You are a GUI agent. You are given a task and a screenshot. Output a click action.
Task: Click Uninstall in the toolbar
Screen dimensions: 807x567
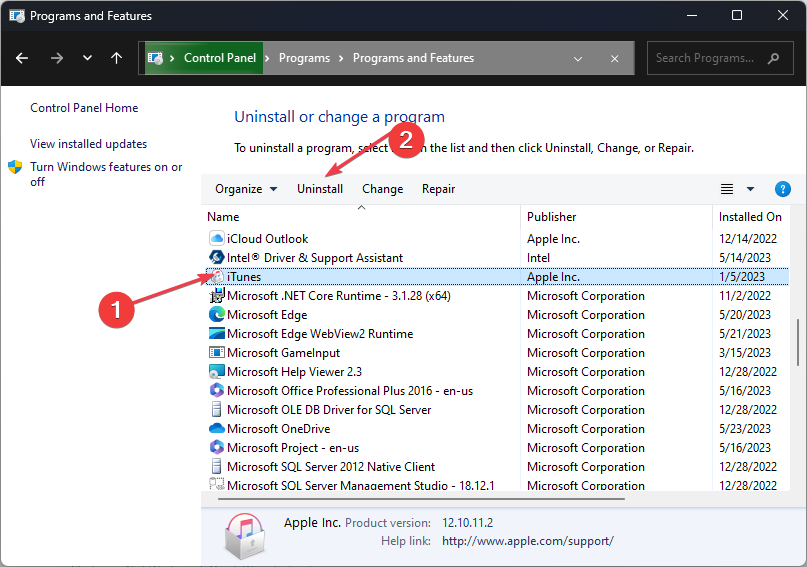tap(320, 189)
